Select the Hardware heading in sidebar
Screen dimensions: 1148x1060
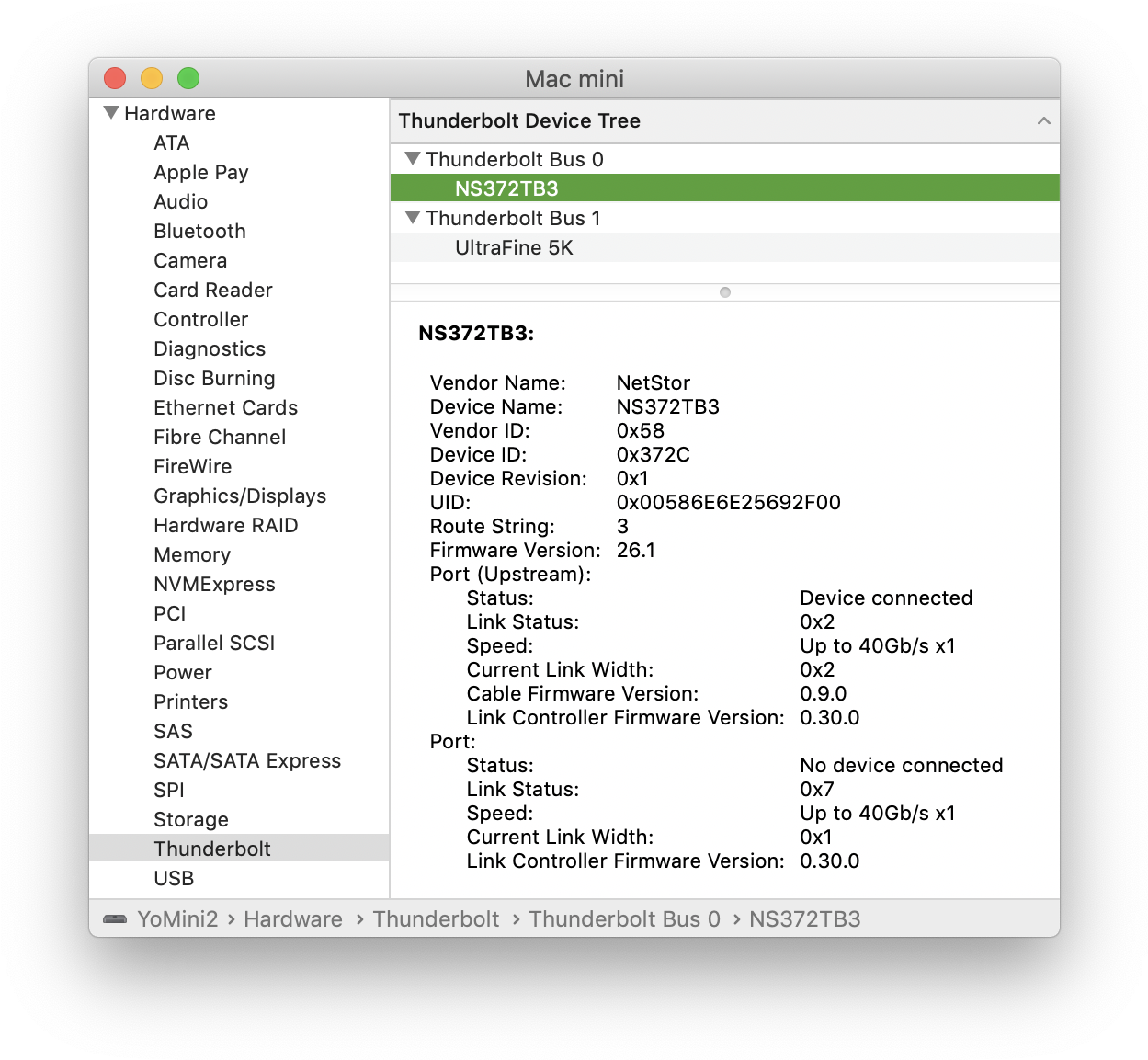coord(170,113)
